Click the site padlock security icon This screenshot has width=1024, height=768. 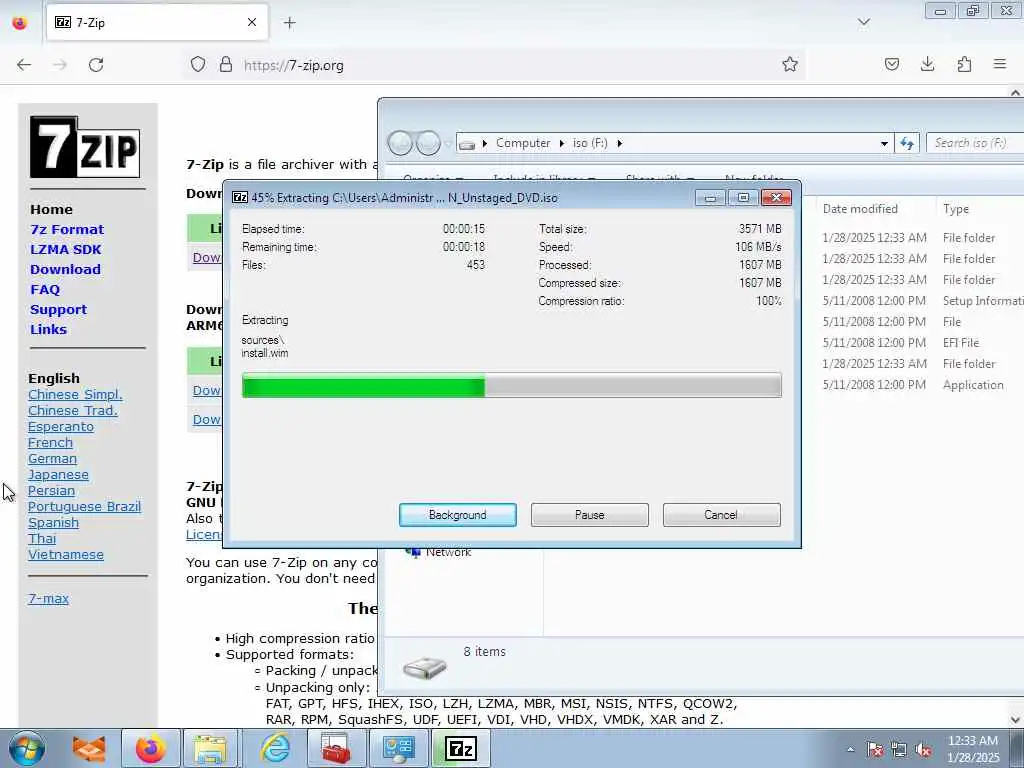click(226, 65)
